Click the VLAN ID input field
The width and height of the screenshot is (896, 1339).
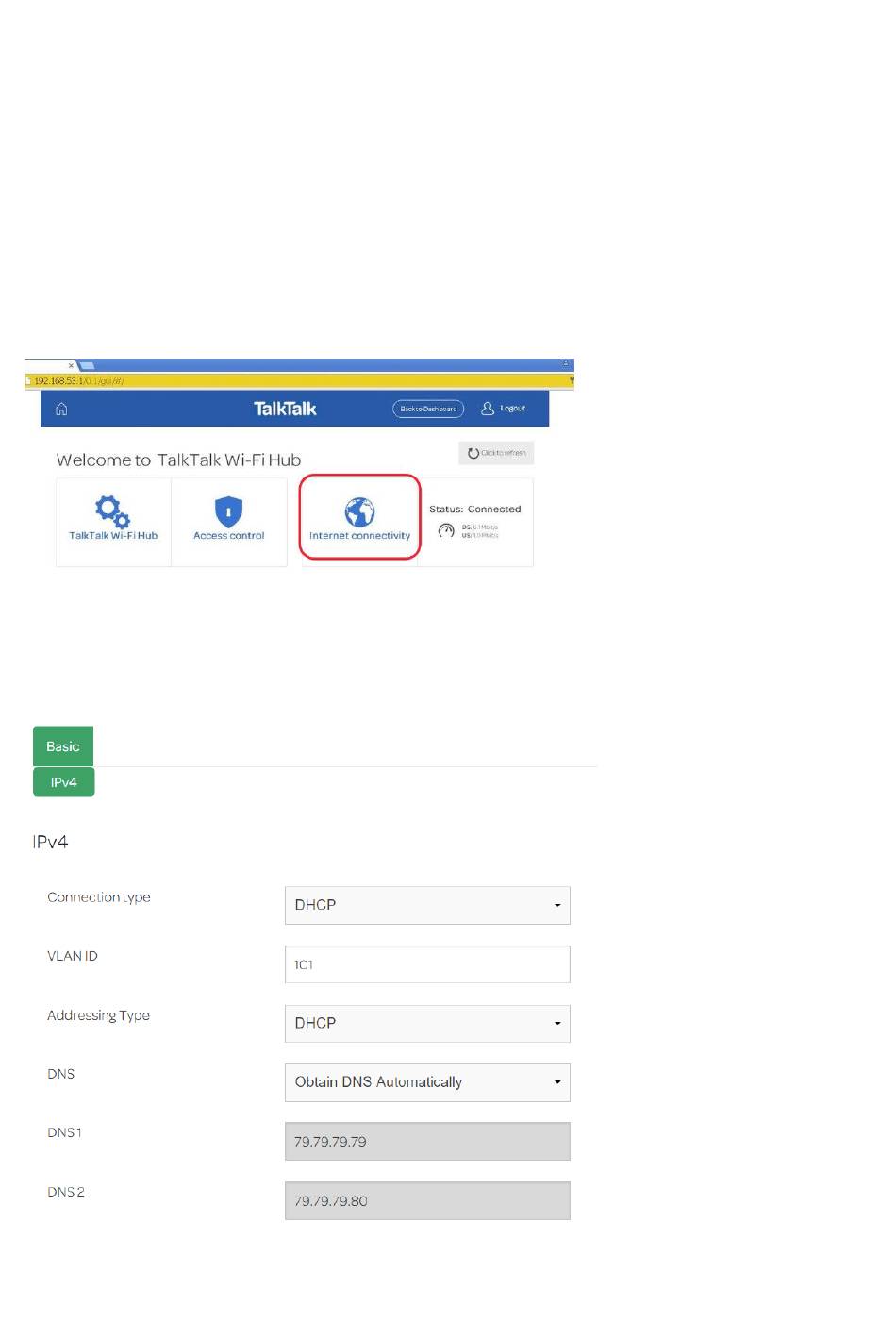(x=427, y=964)
